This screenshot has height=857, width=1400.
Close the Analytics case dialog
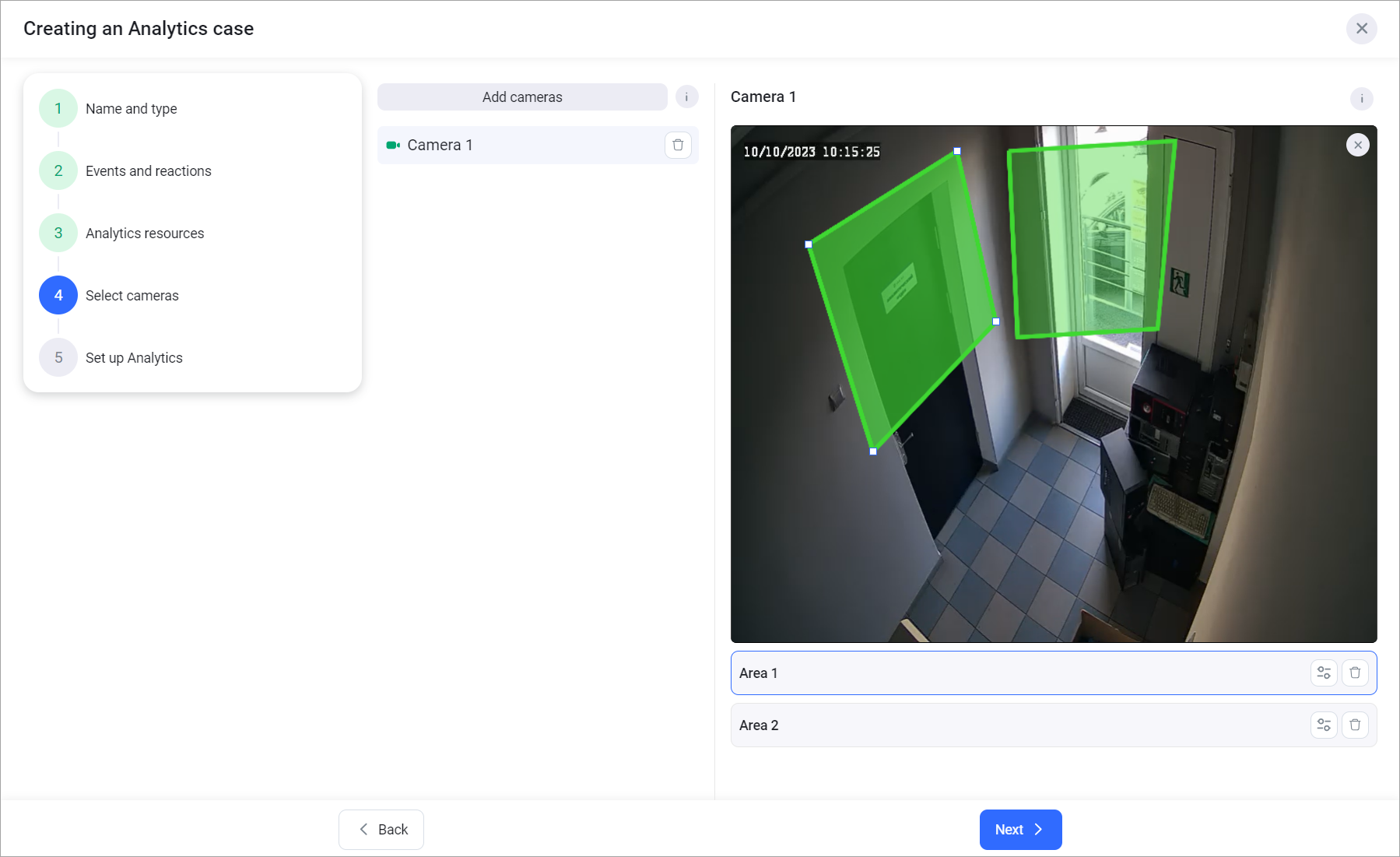point(1361,29)
